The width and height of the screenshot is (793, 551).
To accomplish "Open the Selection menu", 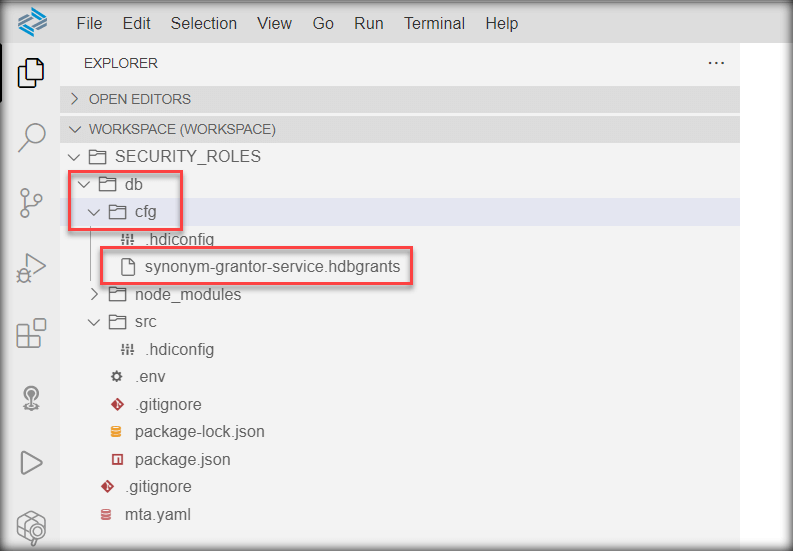I will pyautogui.click(x=204, y=23).
